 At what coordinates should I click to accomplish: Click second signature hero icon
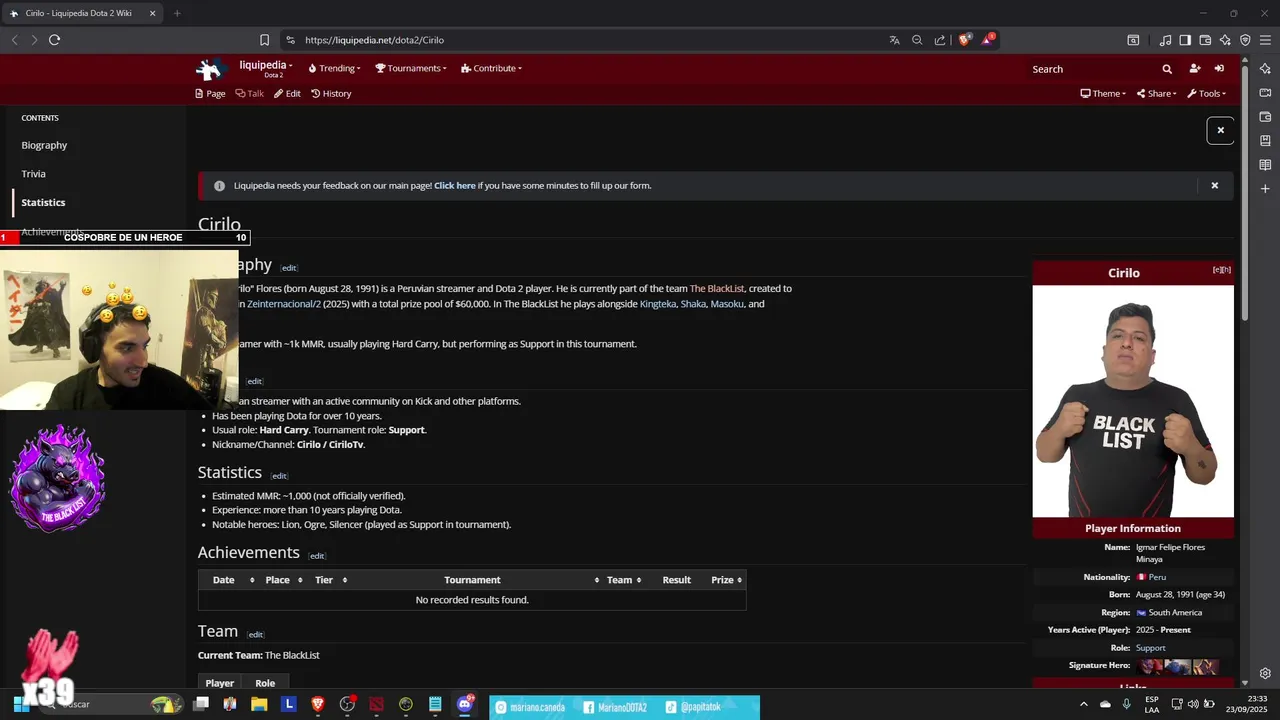pyautogui.click(x=1177, y=666)
